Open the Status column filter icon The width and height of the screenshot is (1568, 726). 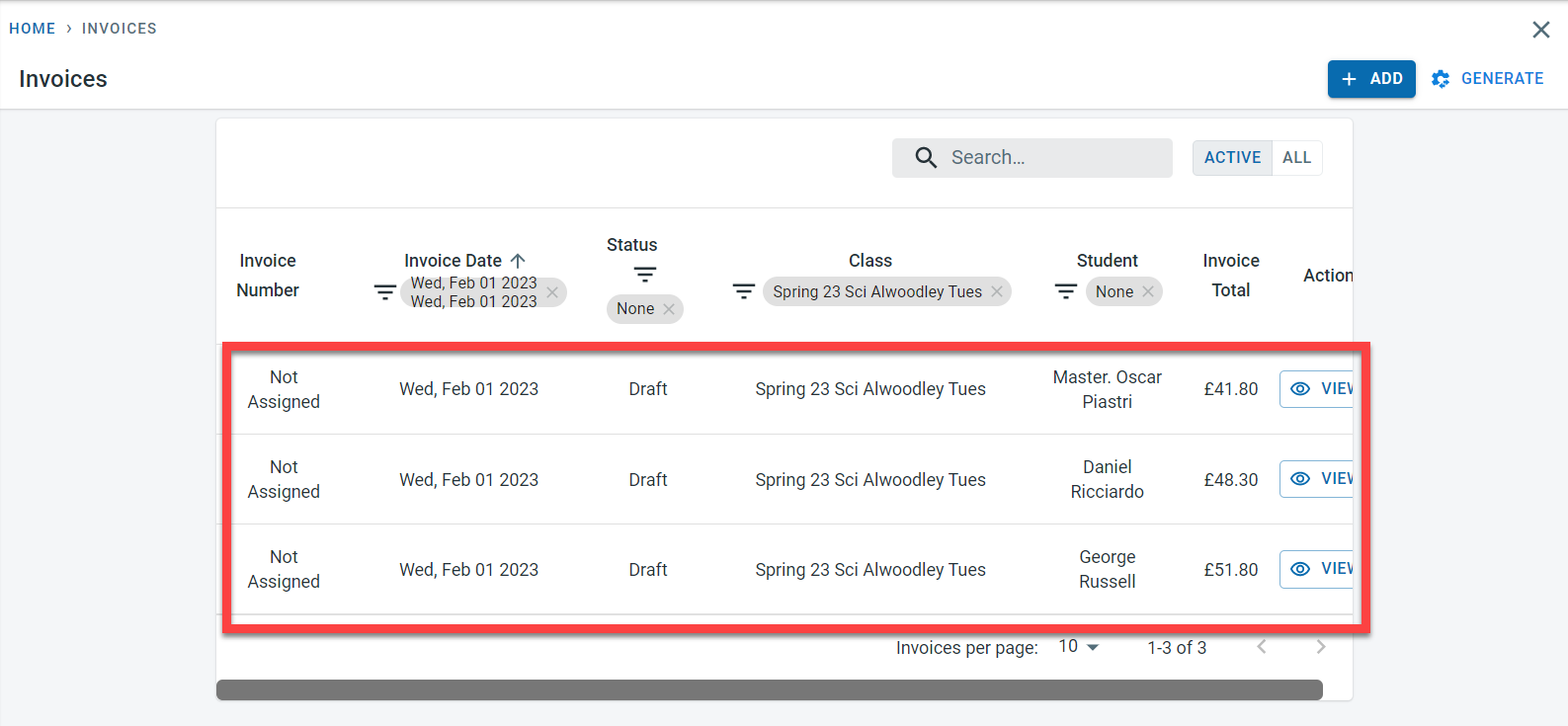point(645,275)
